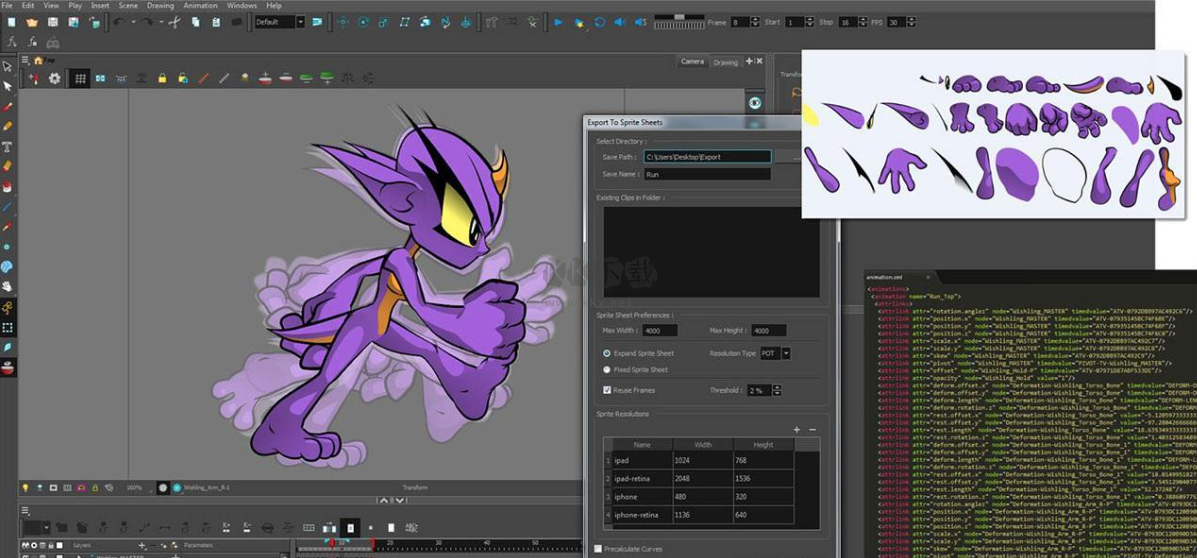Select the Expand Sprite Sheet radio option
The height and width of the screenshot is (558, 1197).
(607, 353)
